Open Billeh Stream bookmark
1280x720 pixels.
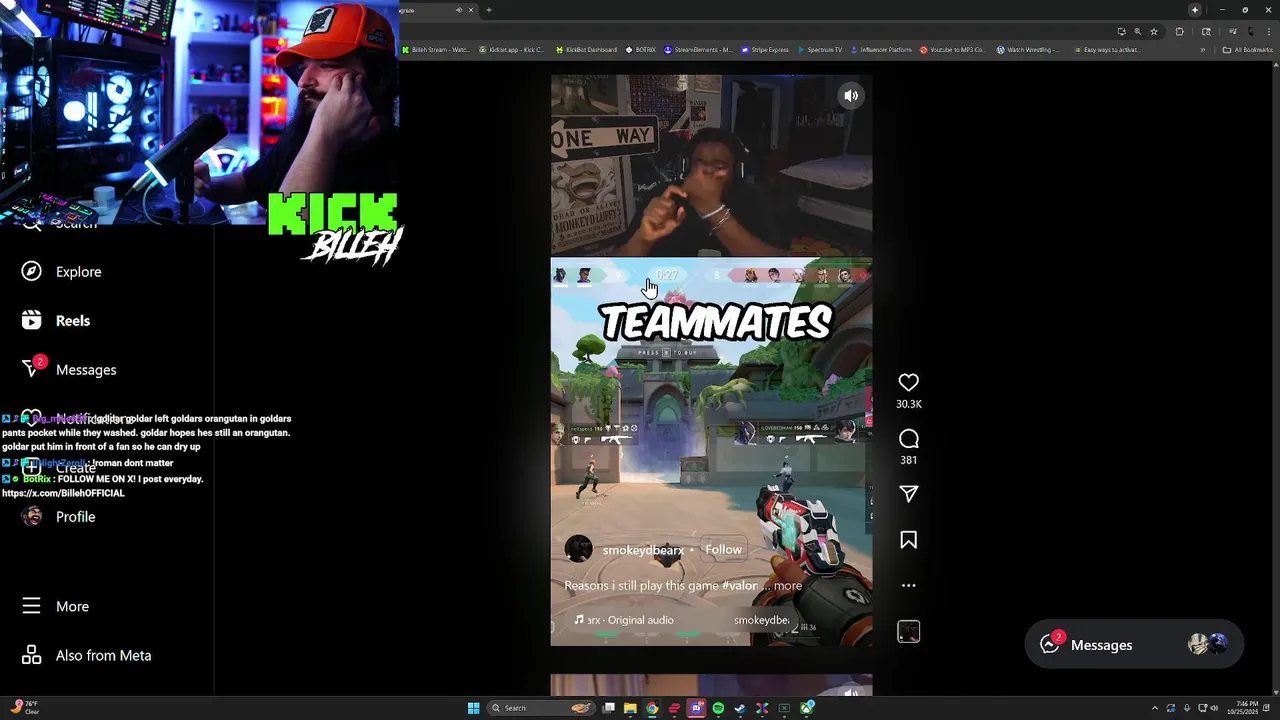tap(435, 50)
